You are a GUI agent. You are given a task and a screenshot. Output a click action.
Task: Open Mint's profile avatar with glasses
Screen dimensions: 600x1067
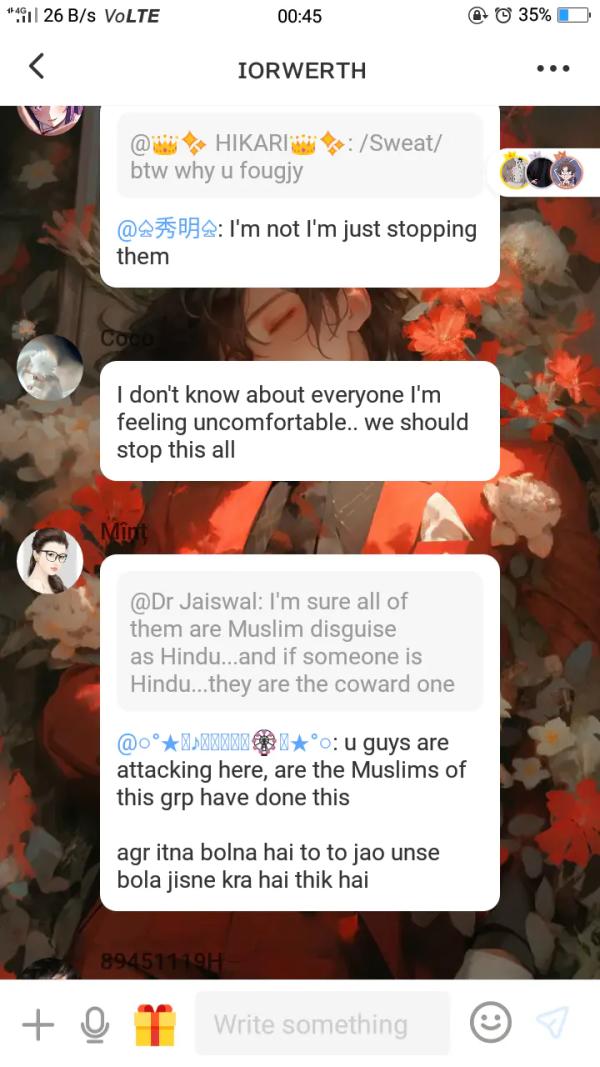[x=50, y=561]
